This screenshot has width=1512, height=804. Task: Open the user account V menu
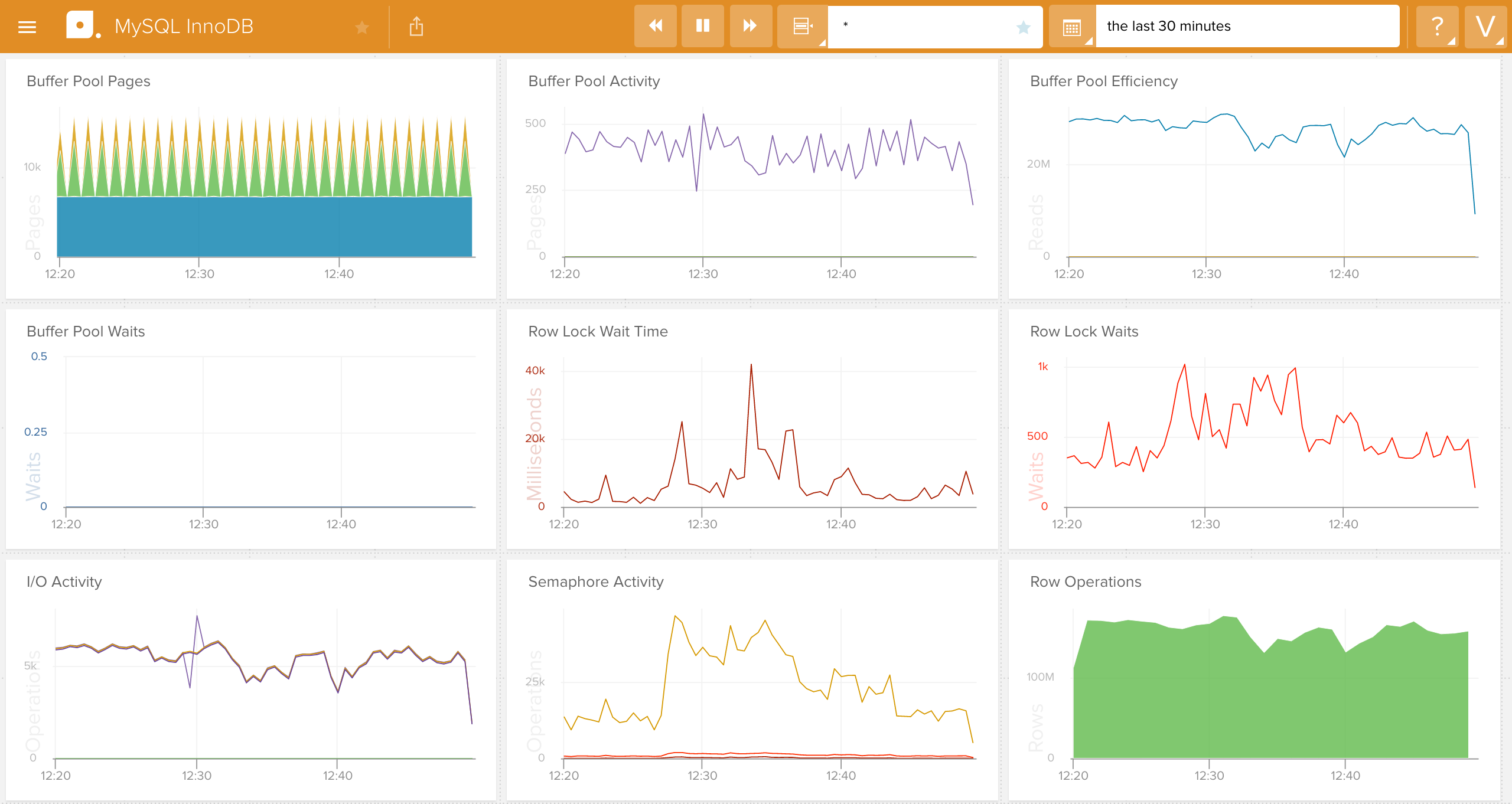1485,26
